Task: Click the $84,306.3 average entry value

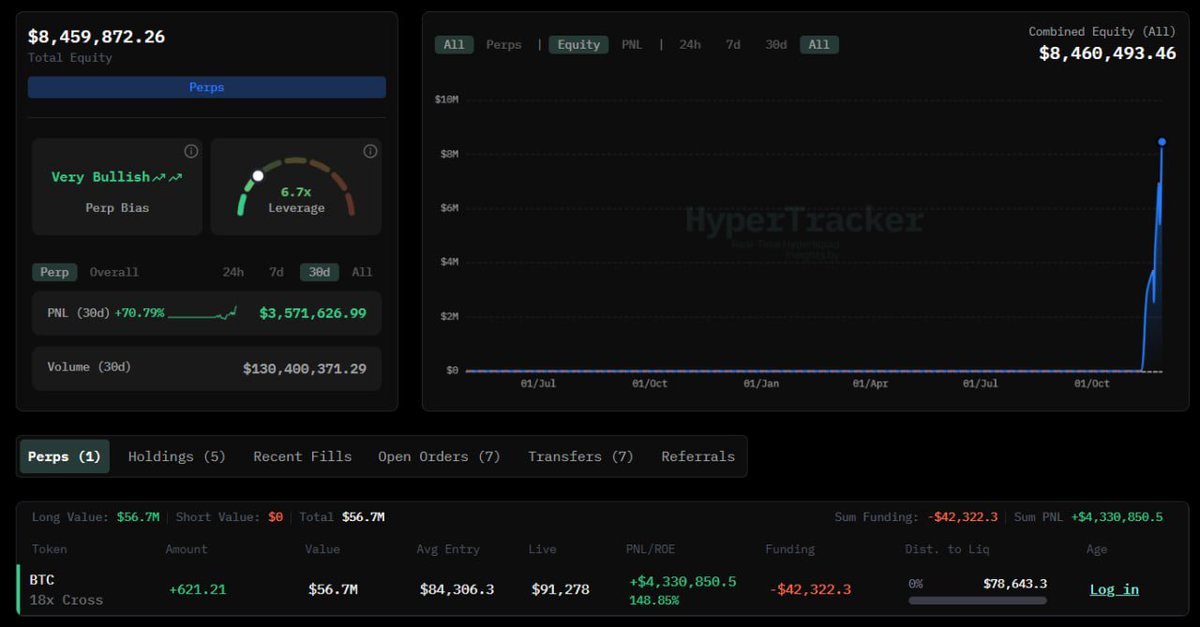Action: click(457, 589)
